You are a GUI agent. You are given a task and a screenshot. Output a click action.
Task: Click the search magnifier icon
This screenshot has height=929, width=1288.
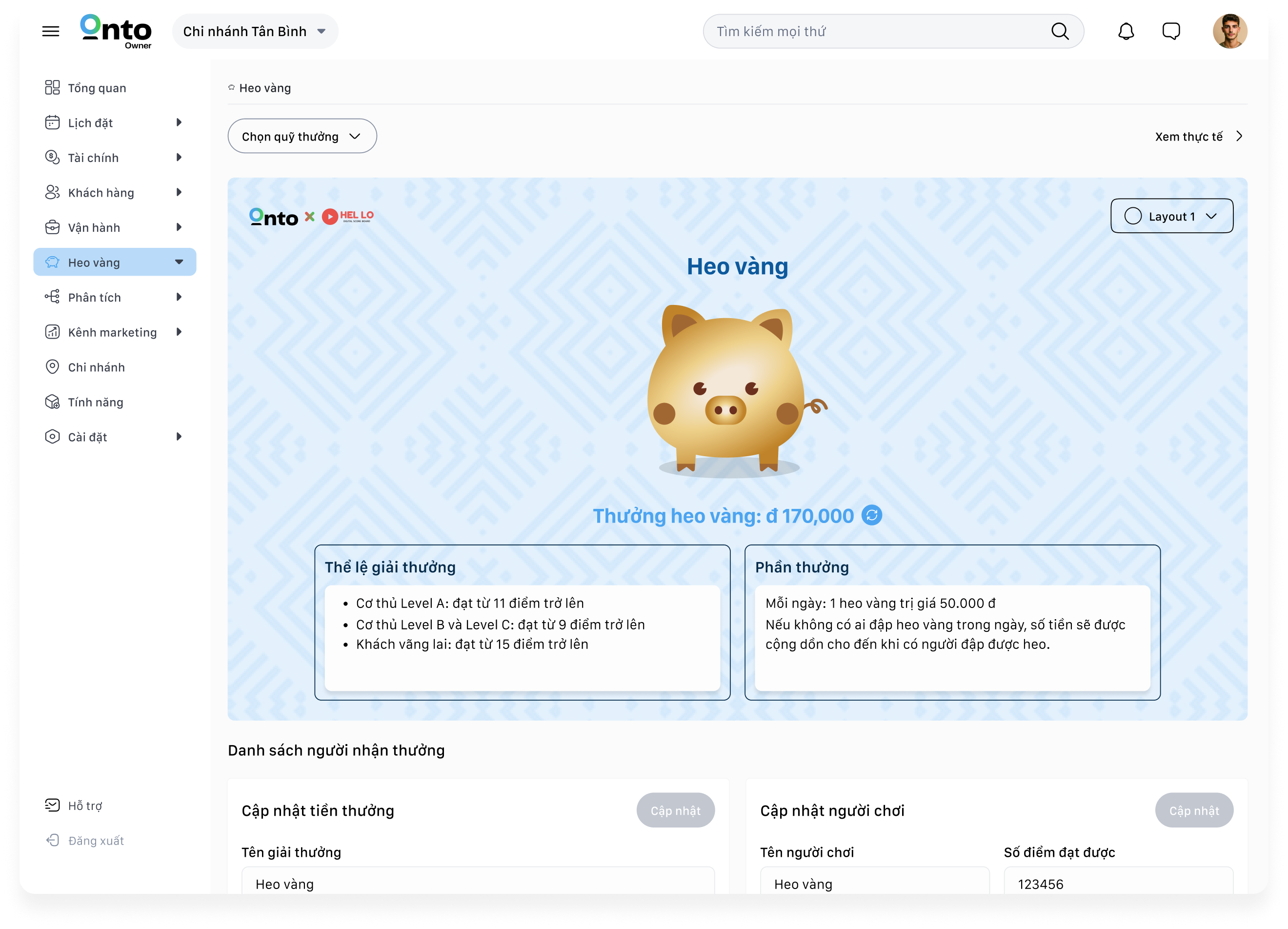pyautogui.click(x=1060, y=31)
